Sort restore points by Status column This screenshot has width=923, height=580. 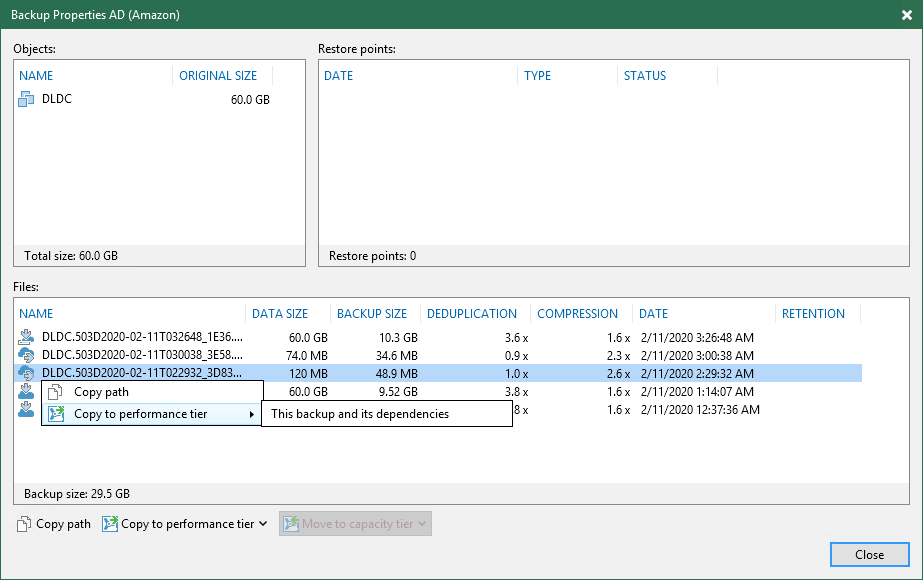pos(645,76)
